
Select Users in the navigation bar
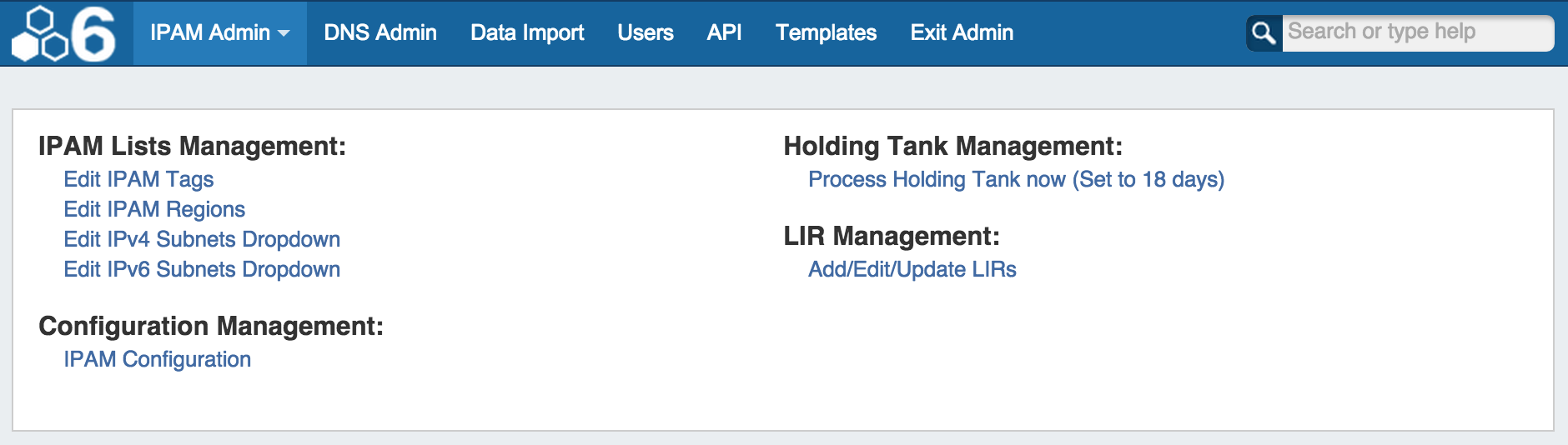pyautogui.click(x=645, y=33)
